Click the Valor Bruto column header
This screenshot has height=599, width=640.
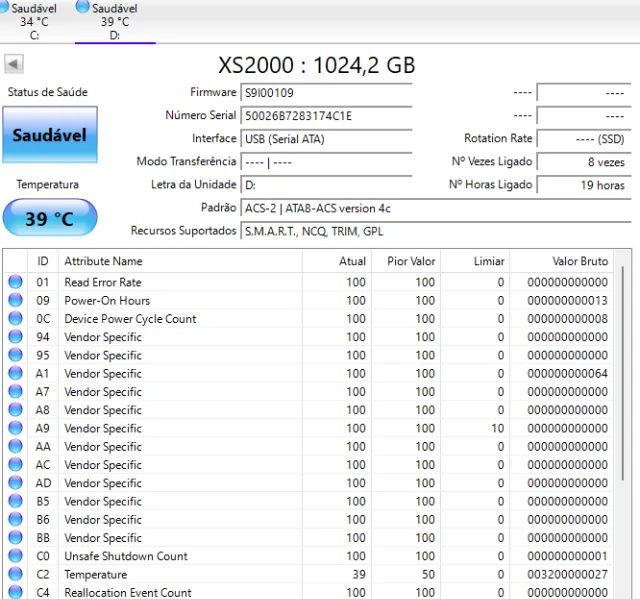pyautogui.click(x=561, y=261)
